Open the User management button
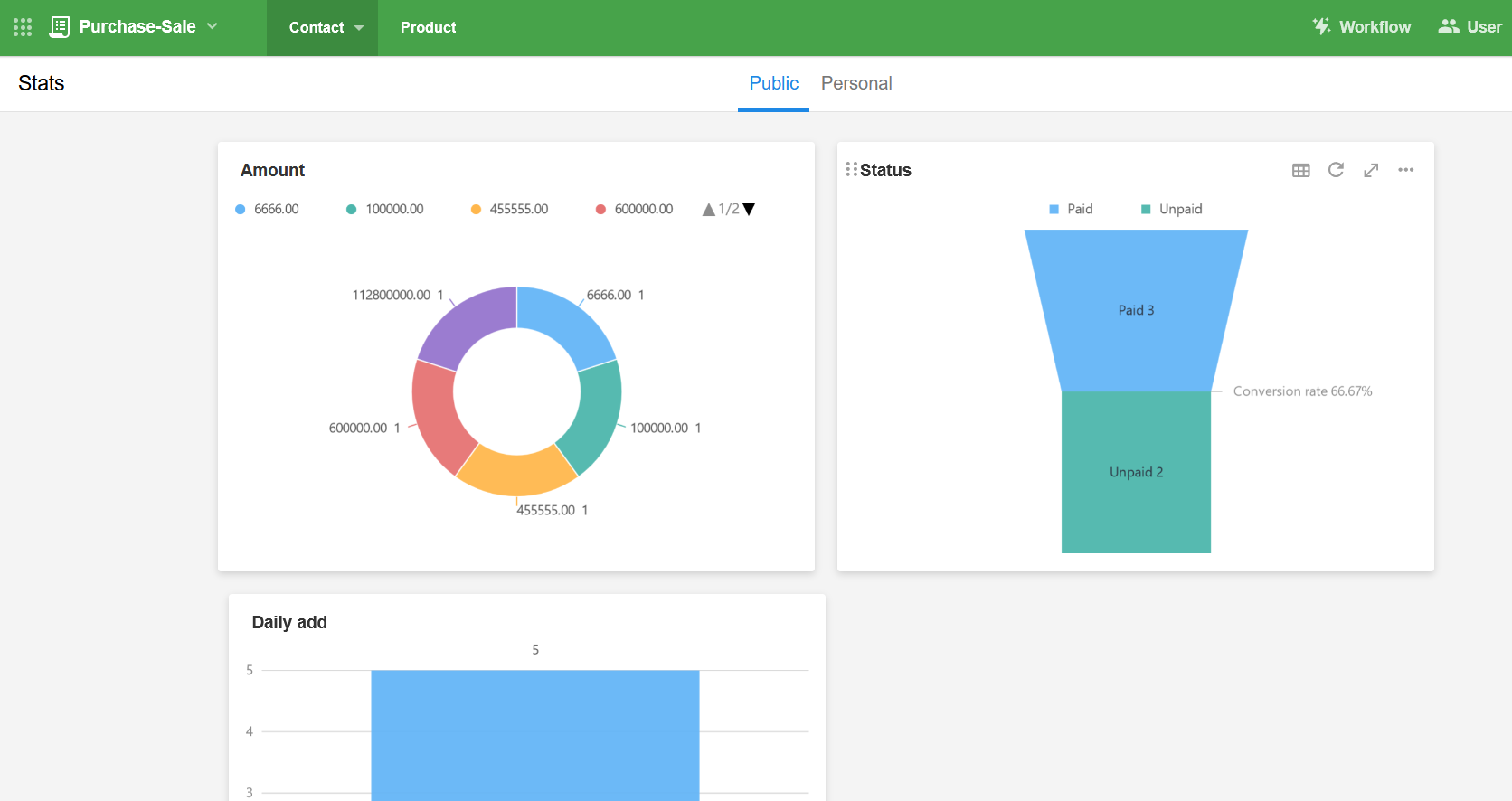This screenshot has height=801, width=1512. [1469, 27]
